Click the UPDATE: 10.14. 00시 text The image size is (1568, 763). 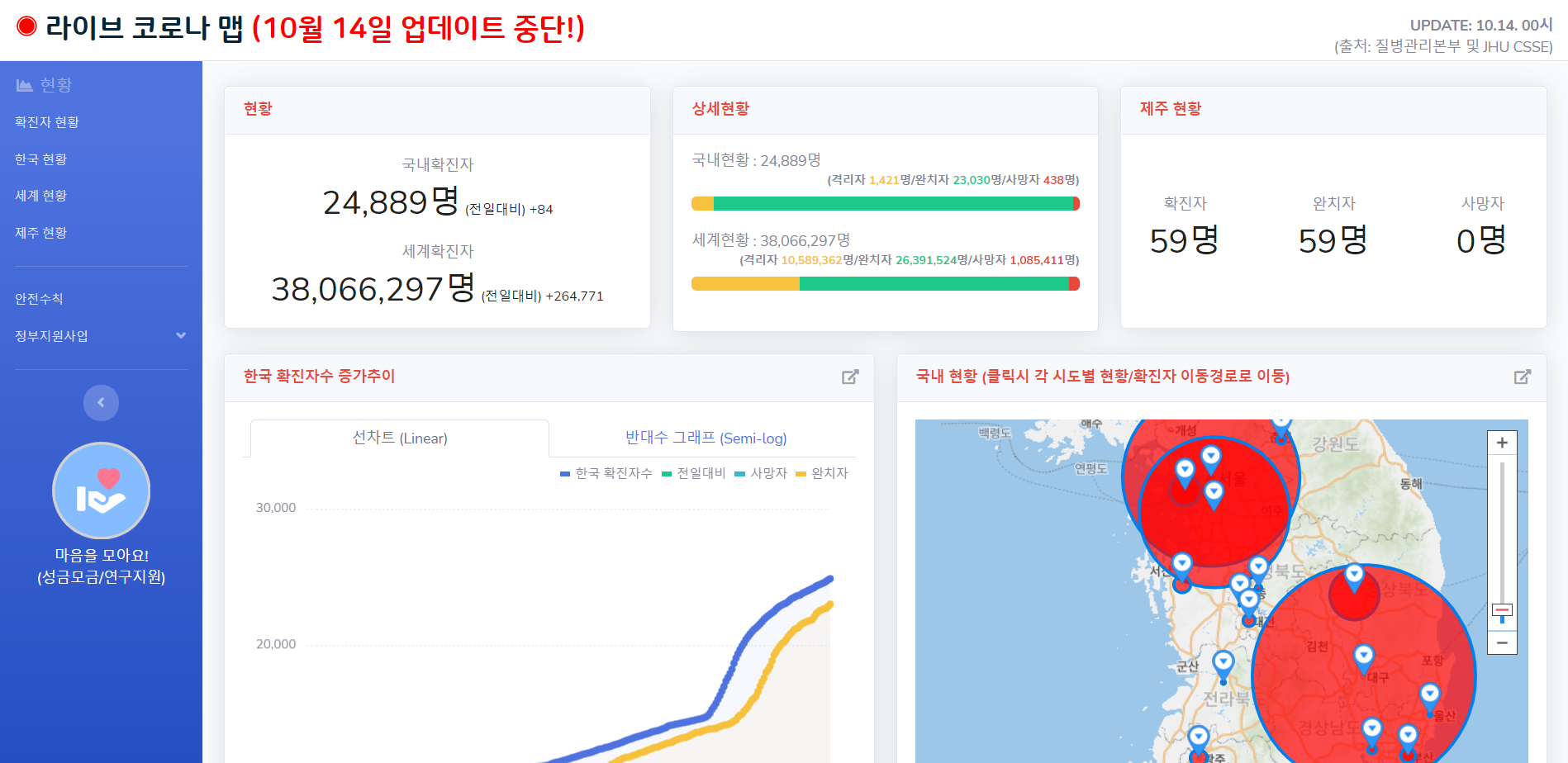(x=1481, y=26)
